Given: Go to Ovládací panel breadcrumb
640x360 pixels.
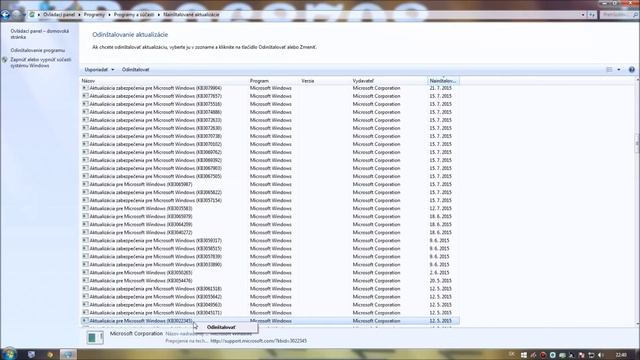Looking at the screenshot, I should point(59,15).
